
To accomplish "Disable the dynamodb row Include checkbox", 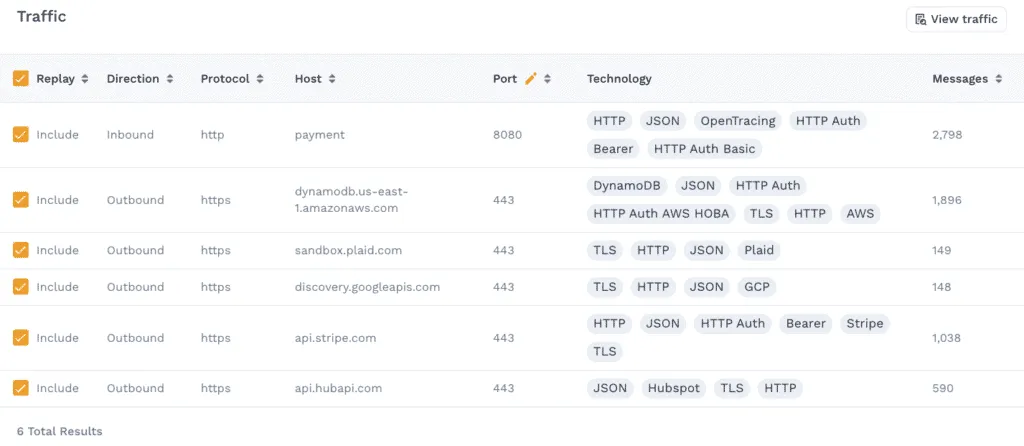I will (20, 200).
